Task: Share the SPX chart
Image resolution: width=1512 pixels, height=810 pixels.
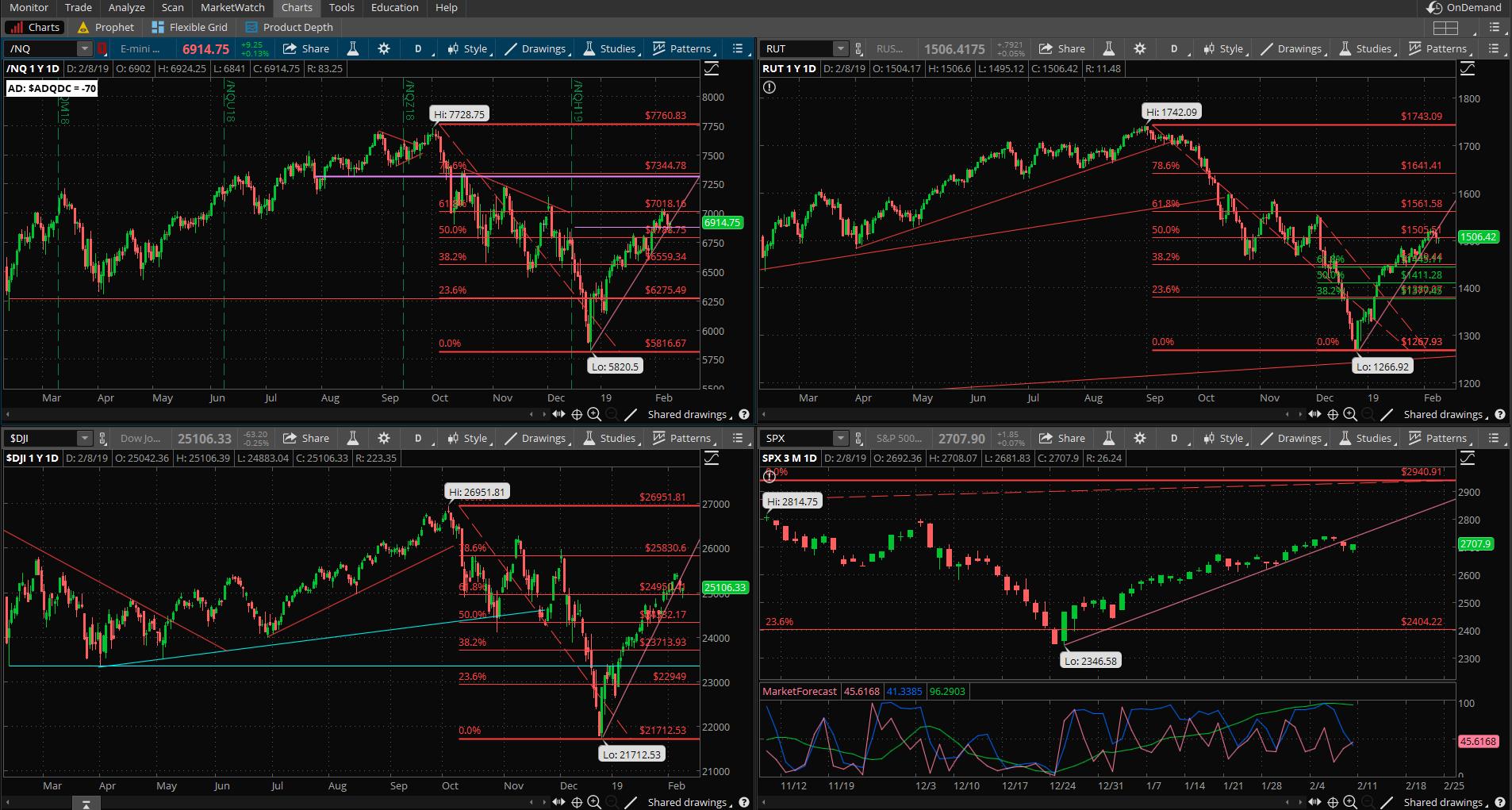Action: pos(1061,438)
